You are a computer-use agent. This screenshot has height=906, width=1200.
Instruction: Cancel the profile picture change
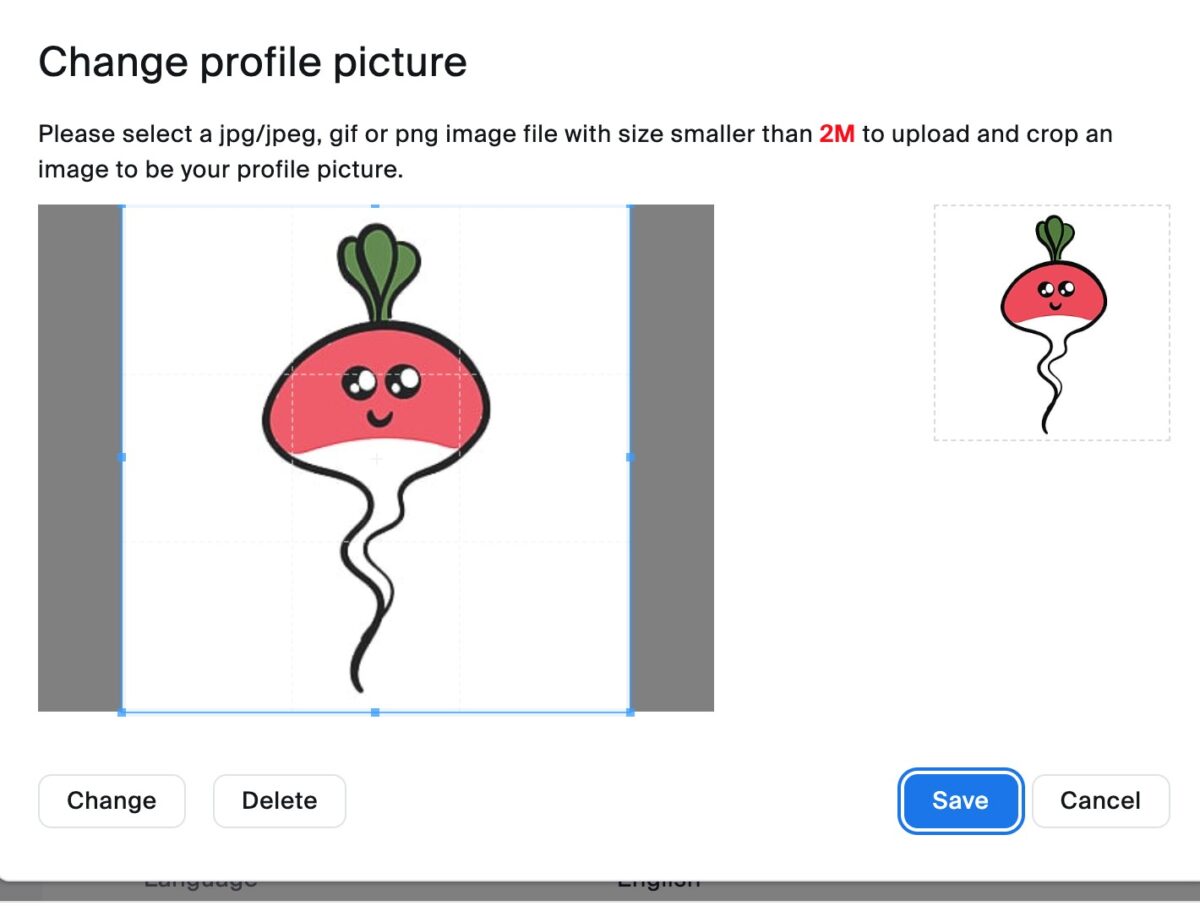[x=1100, y=801]
